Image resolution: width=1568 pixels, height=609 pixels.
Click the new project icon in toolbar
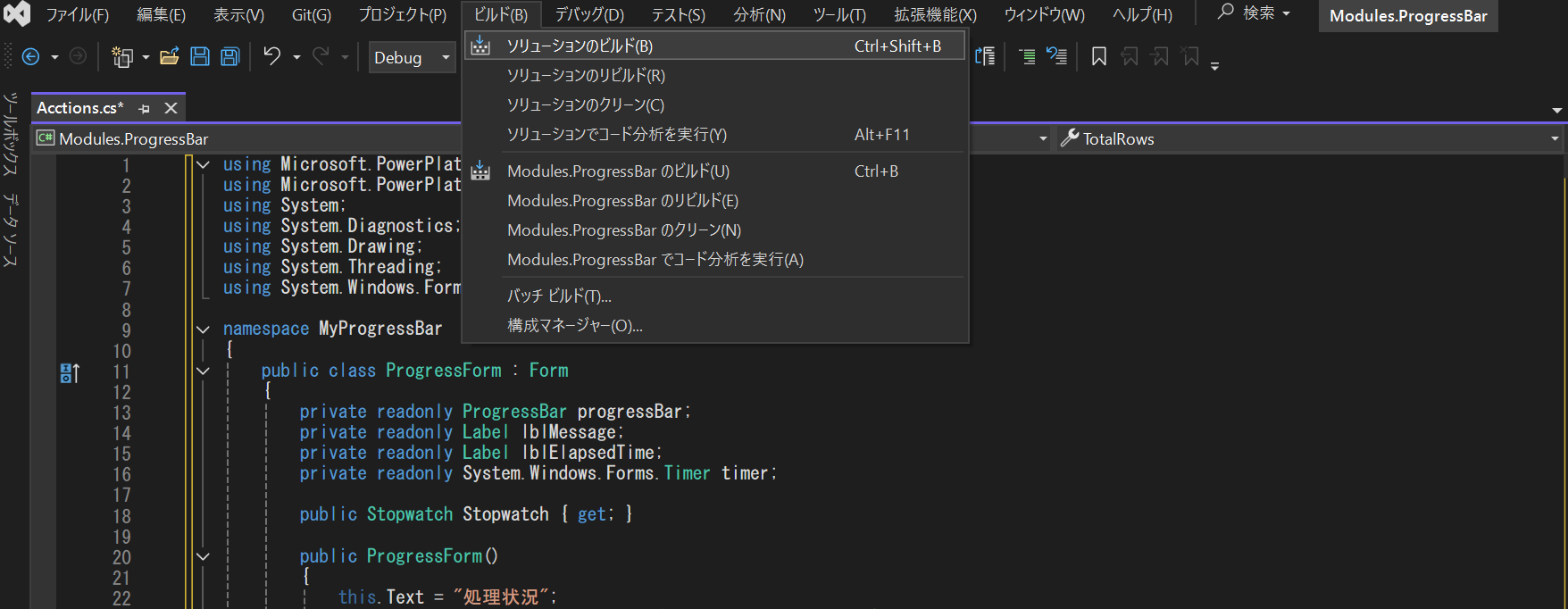click(x=122, y=57)
